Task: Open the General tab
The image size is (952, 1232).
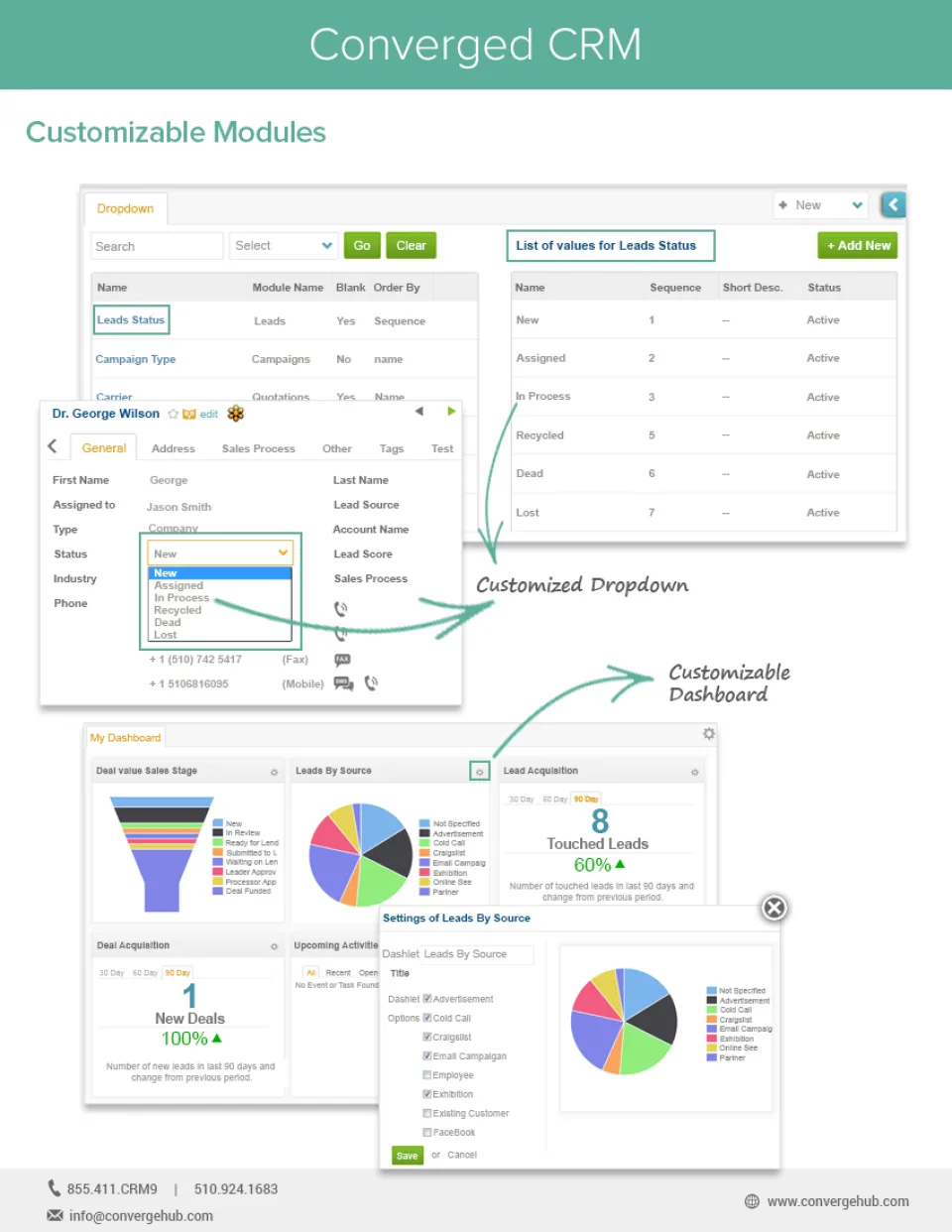Action: 104,447
